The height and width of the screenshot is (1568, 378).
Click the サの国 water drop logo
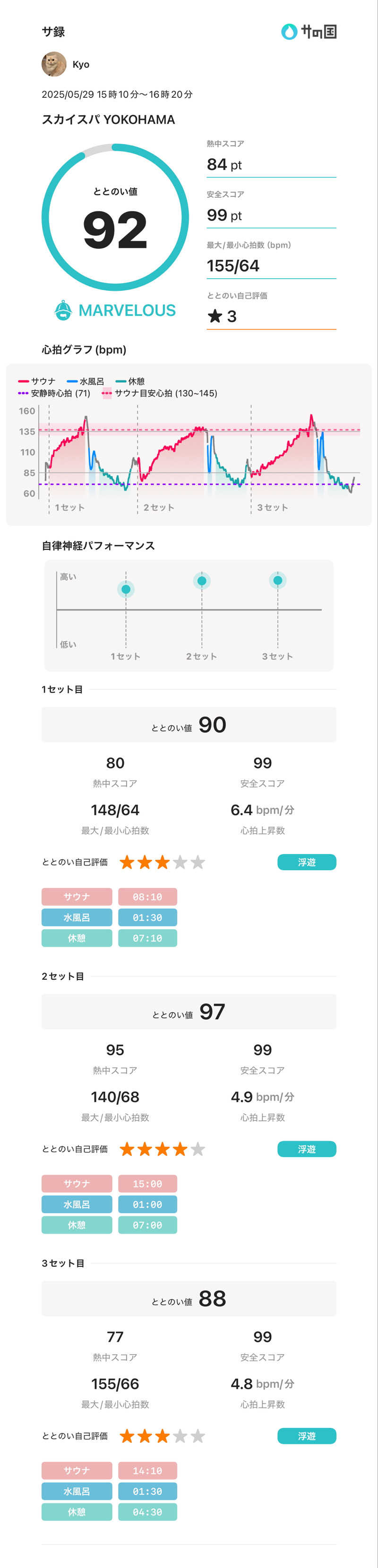coord(289,32)
